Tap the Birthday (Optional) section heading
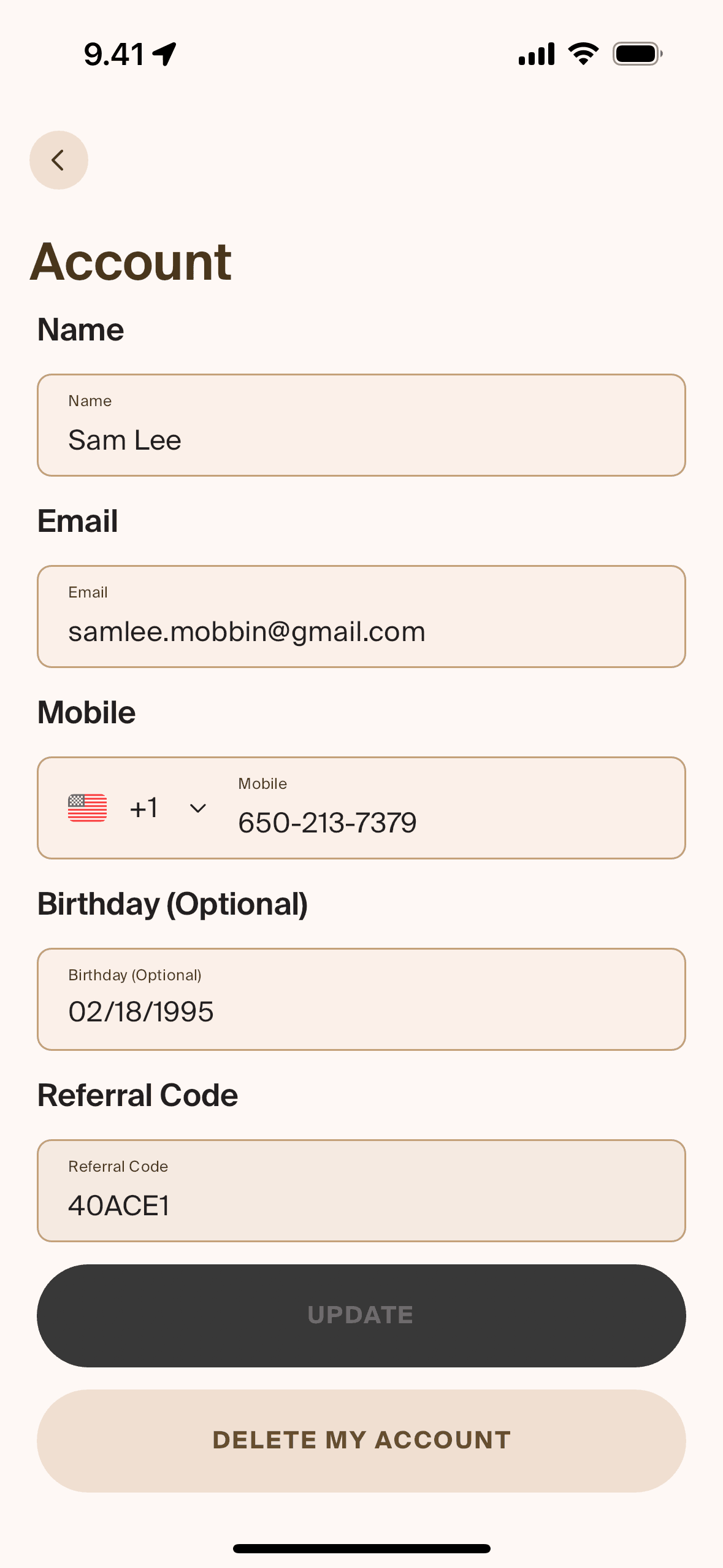723x1568 pixels. 172,904
